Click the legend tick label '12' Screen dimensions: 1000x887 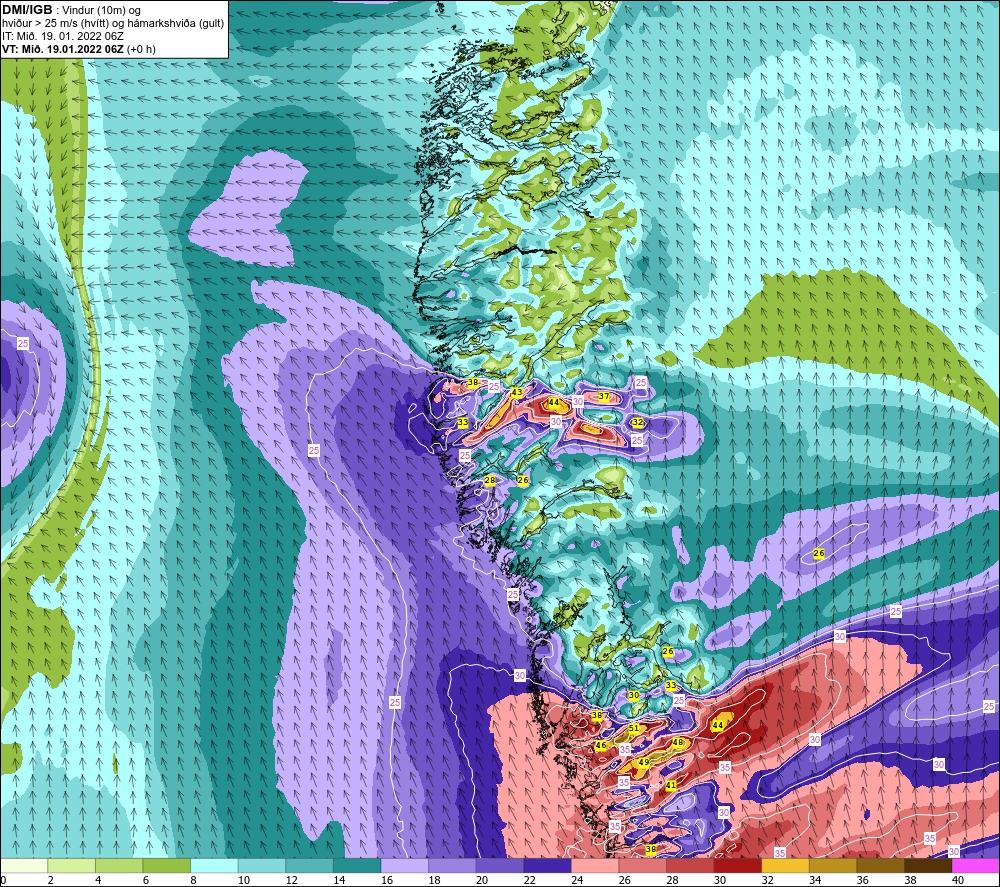(291, 880)
